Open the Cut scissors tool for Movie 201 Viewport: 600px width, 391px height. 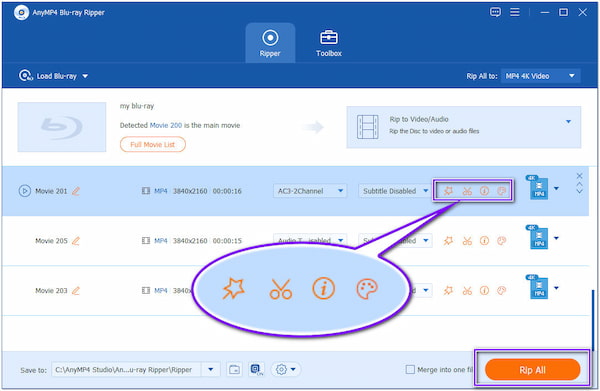point(467,191)
